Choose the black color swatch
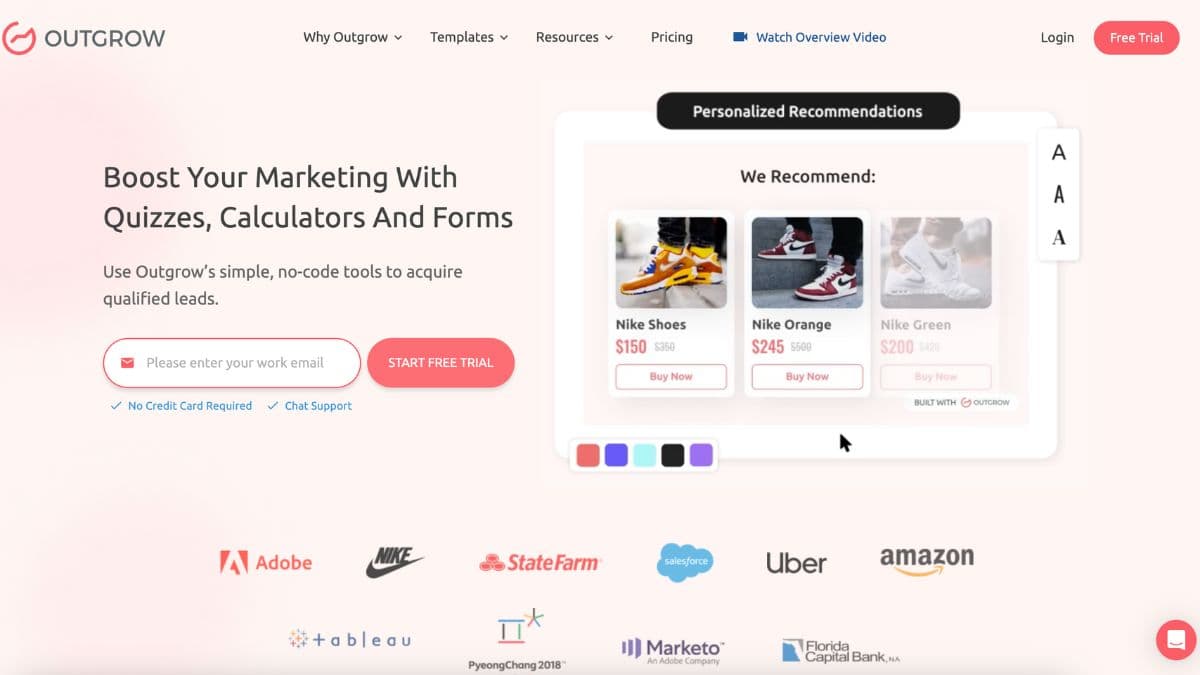Image resolution: width=1200 pixels, height=675 pixels. tap(673, 455)
